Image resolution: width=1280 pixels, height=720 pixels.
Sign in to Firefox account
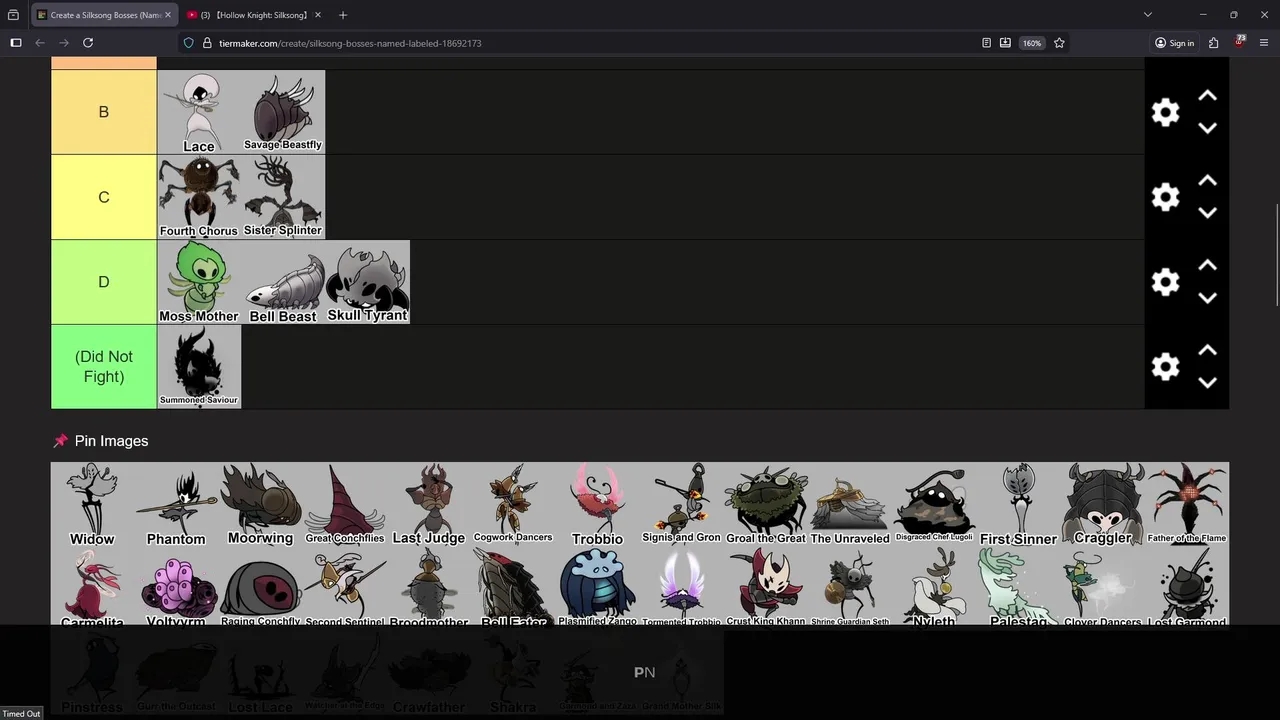click(x=1174, y=43)
